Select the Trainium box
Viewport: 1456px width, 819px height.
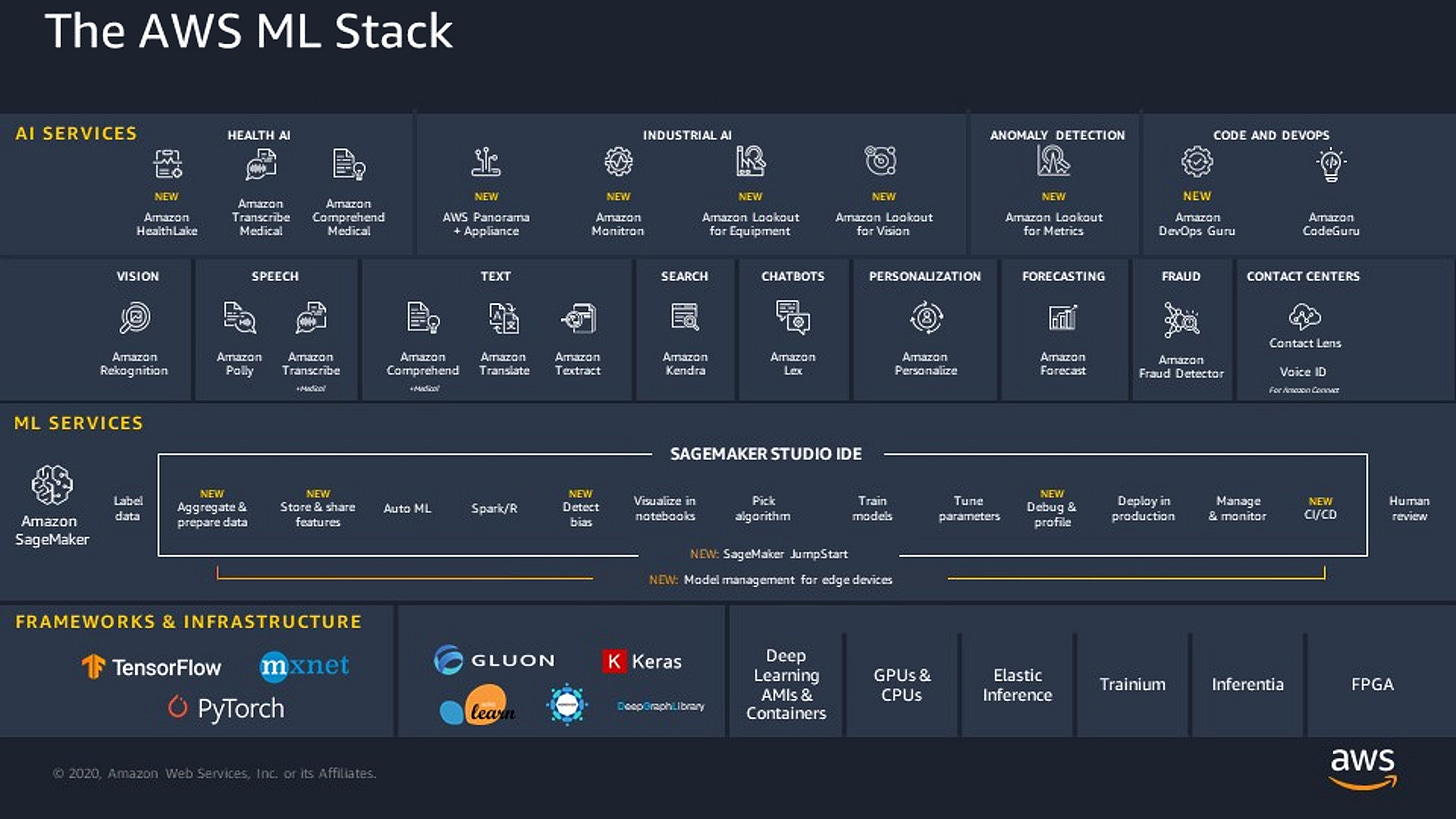1132,684
